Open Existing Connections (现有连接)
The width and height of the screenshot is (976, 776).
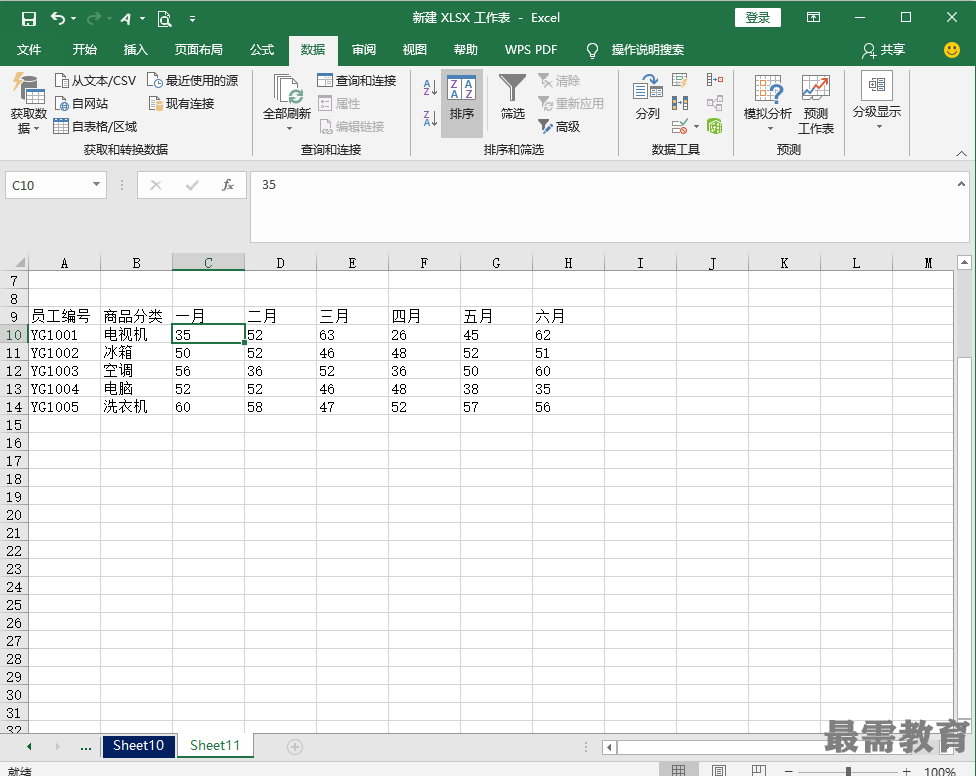pyautogui.click(x=181, y=103)
